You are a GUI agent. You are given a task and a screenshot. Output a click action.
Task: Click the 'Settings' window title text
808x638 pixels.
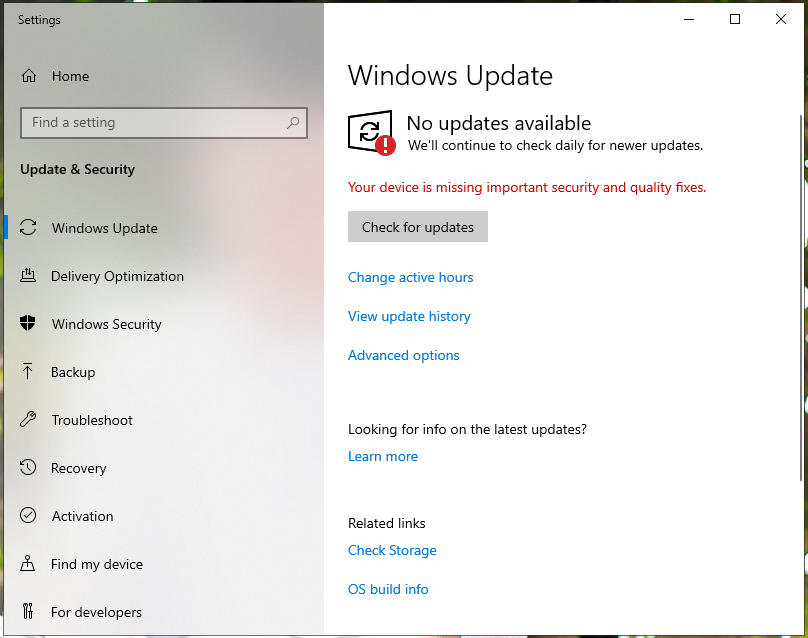click(x=39, y=20)
